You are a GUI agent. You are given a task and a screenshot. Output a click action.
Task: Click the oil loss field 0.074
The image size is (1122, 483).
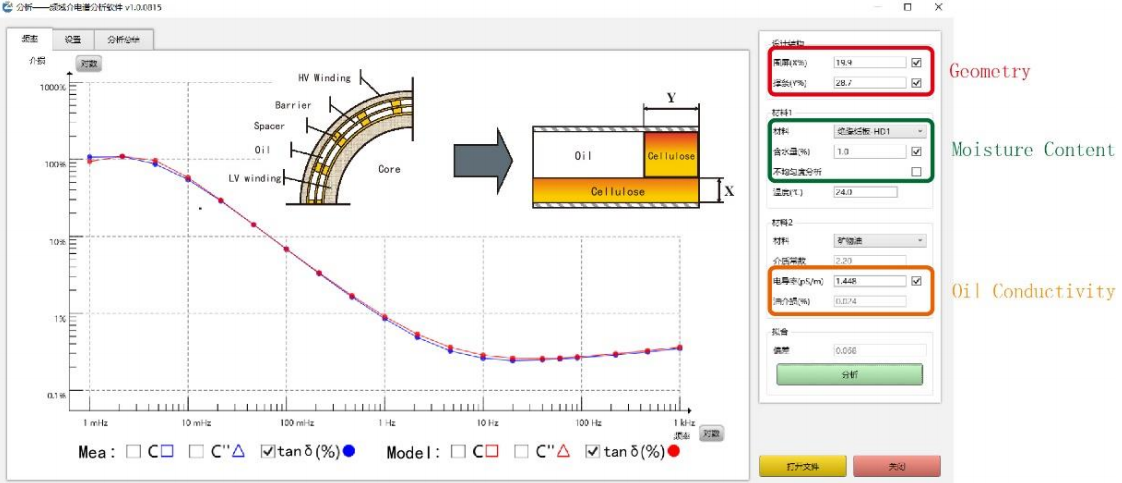point(870,301)
